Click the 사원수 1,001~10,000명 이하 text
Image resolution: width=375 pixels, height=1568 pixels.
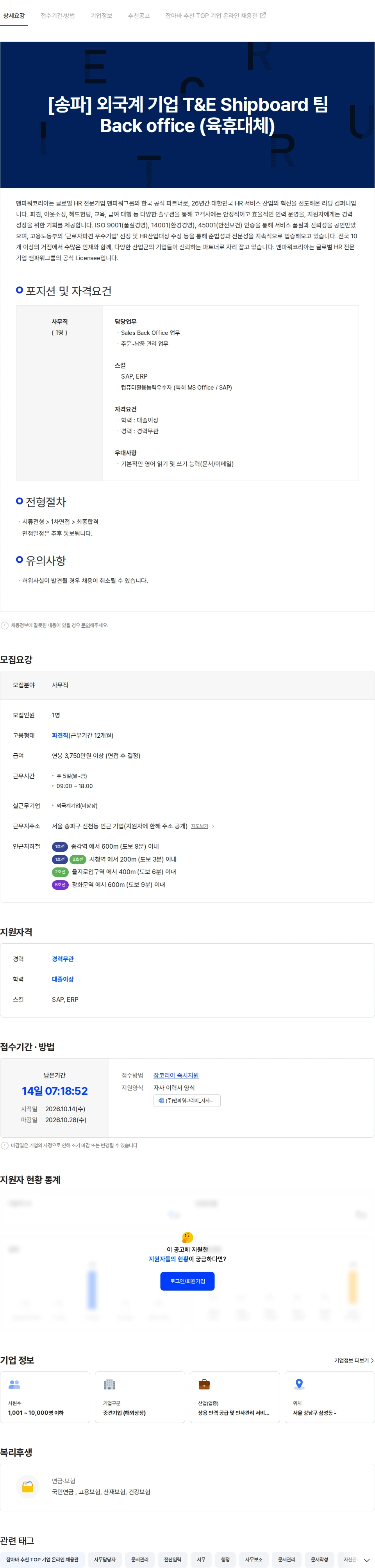click(x=36, y=1413)
